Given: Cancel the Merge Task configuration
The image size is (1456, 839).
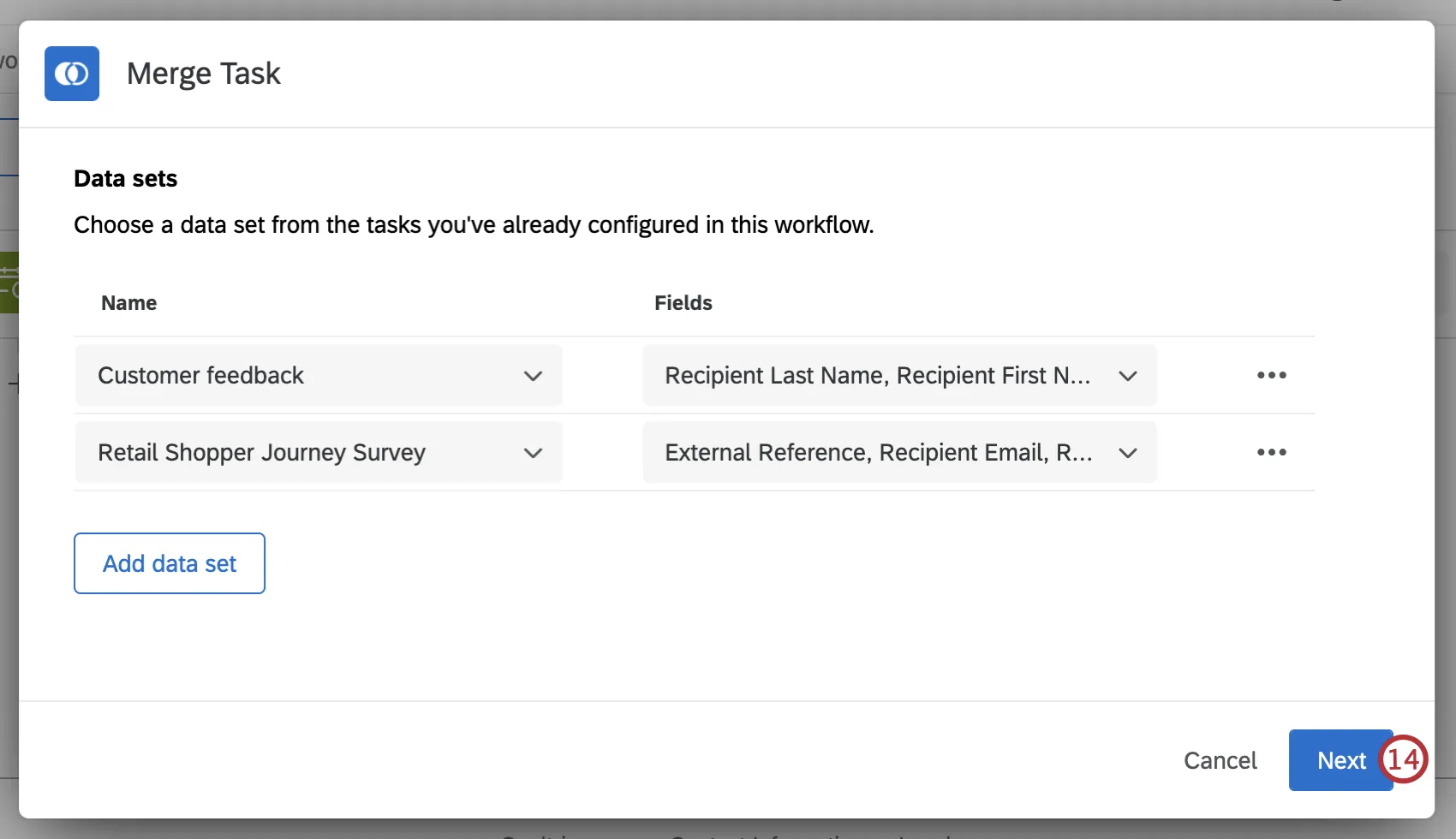Looking at the screenshot, I should tap(1220, 760).
